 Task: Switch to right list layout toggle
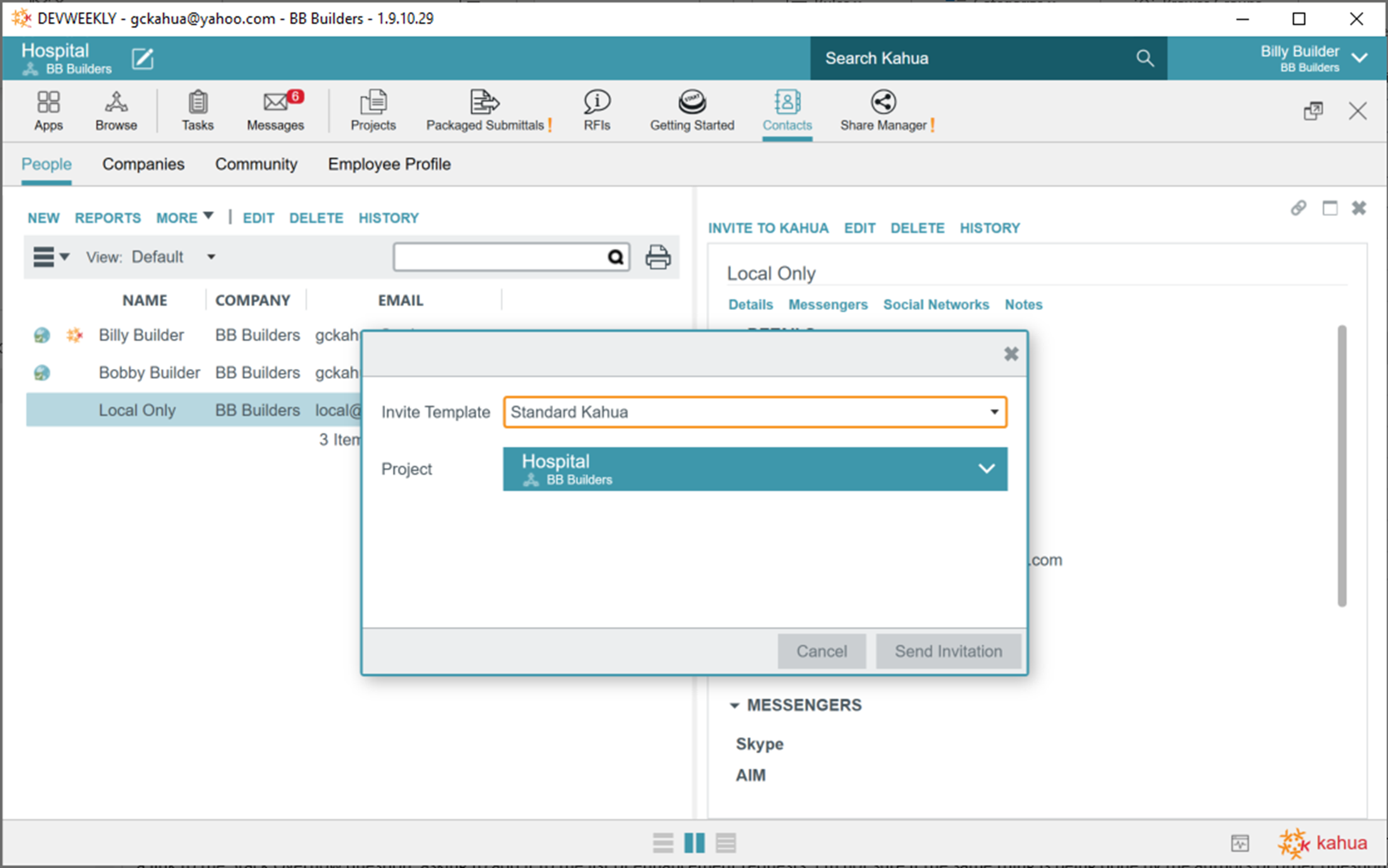pos(726,843)
